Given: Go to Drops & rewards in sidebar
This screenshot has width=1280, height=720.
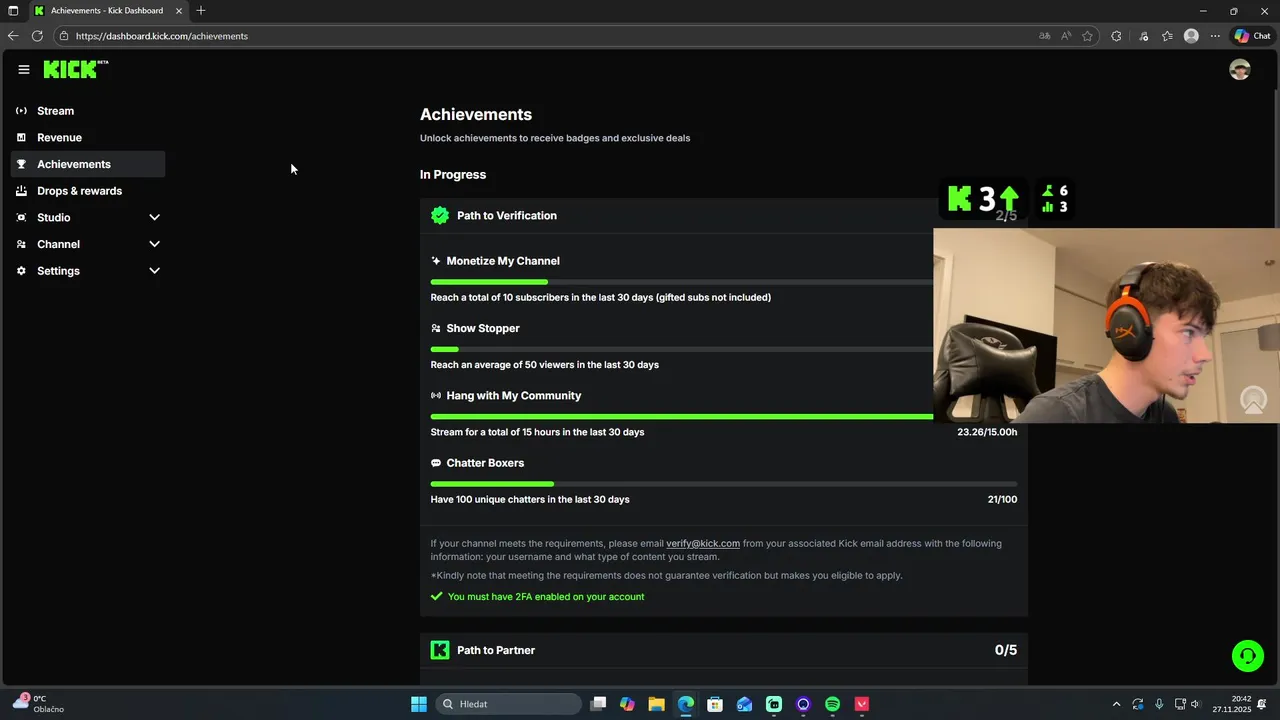Looking at the screenshot, I should [88, 191].
